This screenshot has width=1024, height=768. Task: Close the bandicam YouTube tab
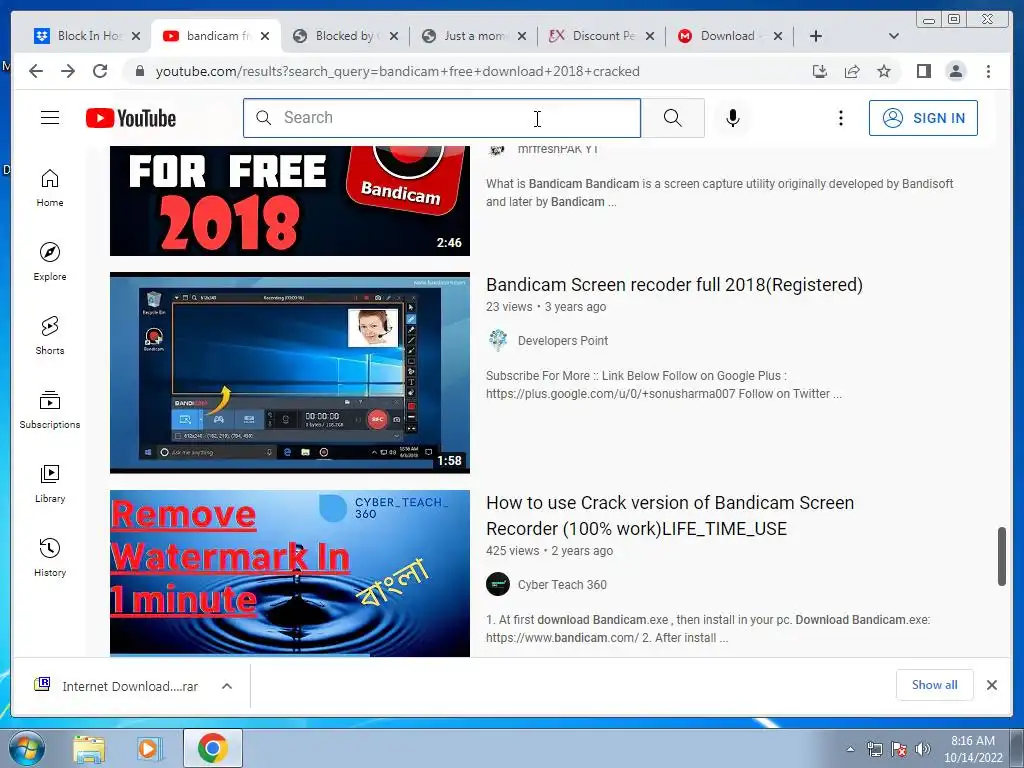pos(264,37)
